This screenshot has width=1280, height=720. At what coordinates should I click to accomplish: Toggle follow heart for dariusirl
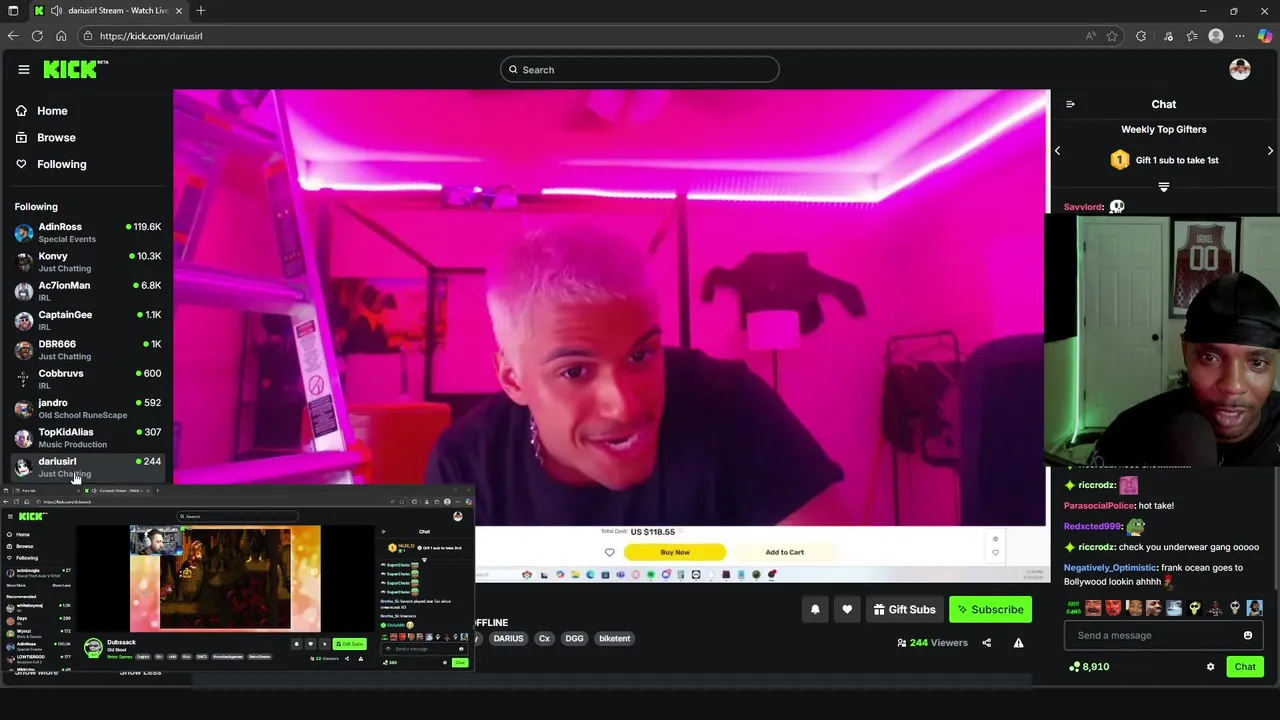tap(847, 609)
